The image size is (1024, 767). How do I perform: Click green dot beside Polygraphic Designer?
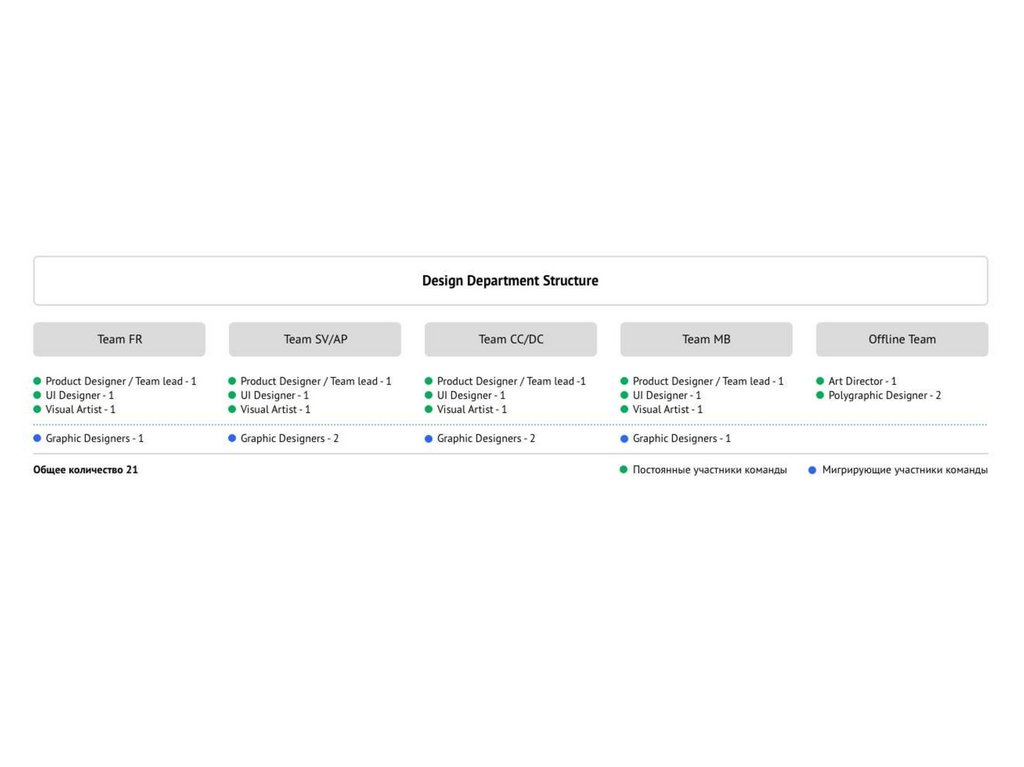tap(820, 395)
